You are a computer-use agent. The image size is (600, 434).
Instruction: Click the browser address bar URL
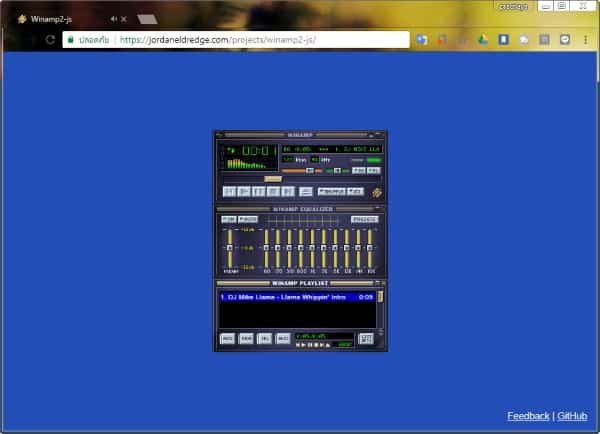click(x=230, y=40)
